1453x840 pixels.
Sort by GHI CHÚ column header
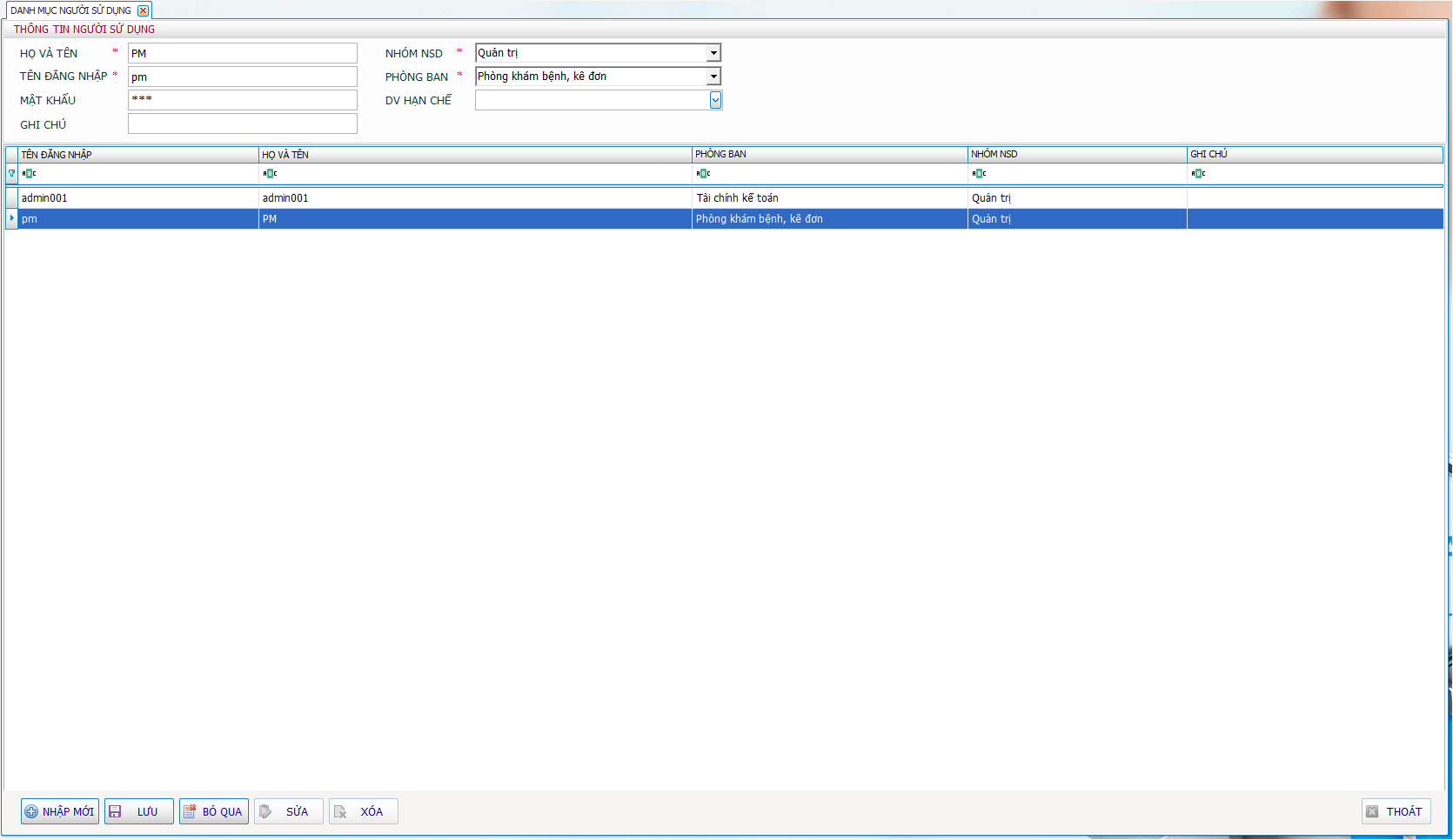click(1315, 154)
